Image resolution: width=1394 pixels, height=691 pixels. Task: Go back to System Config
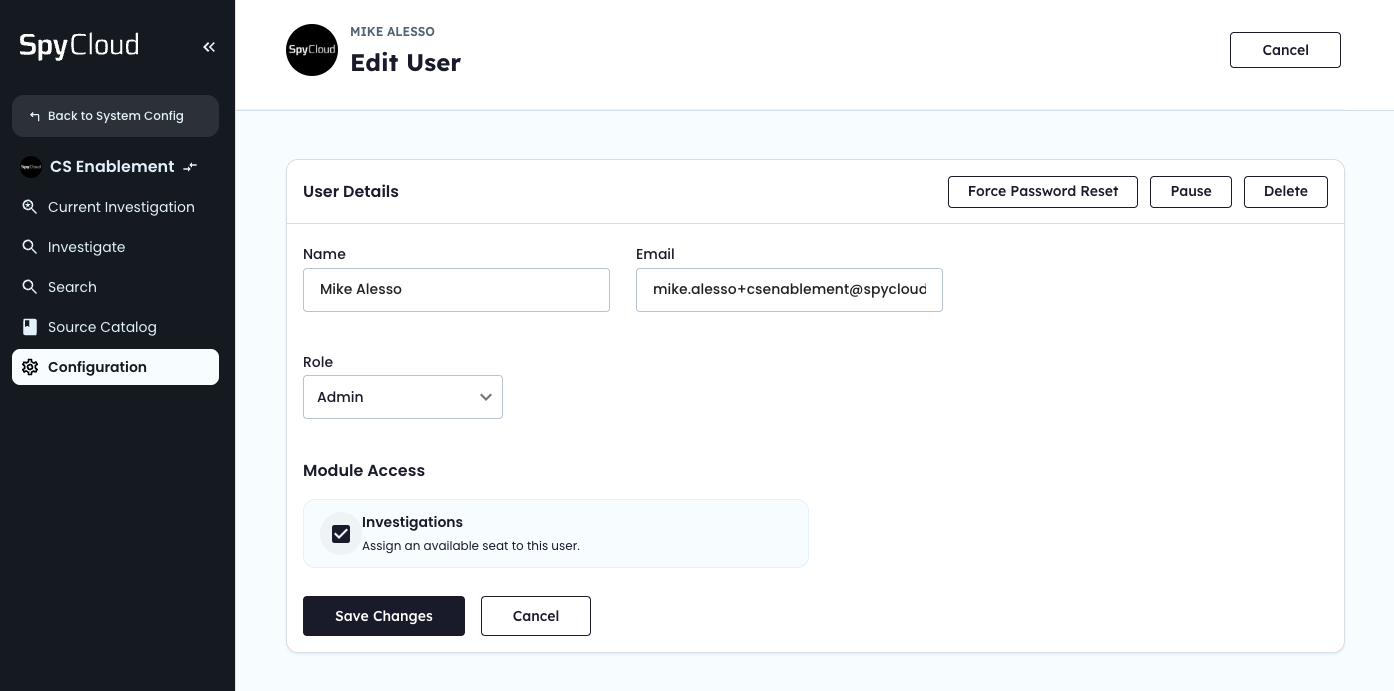115,116
